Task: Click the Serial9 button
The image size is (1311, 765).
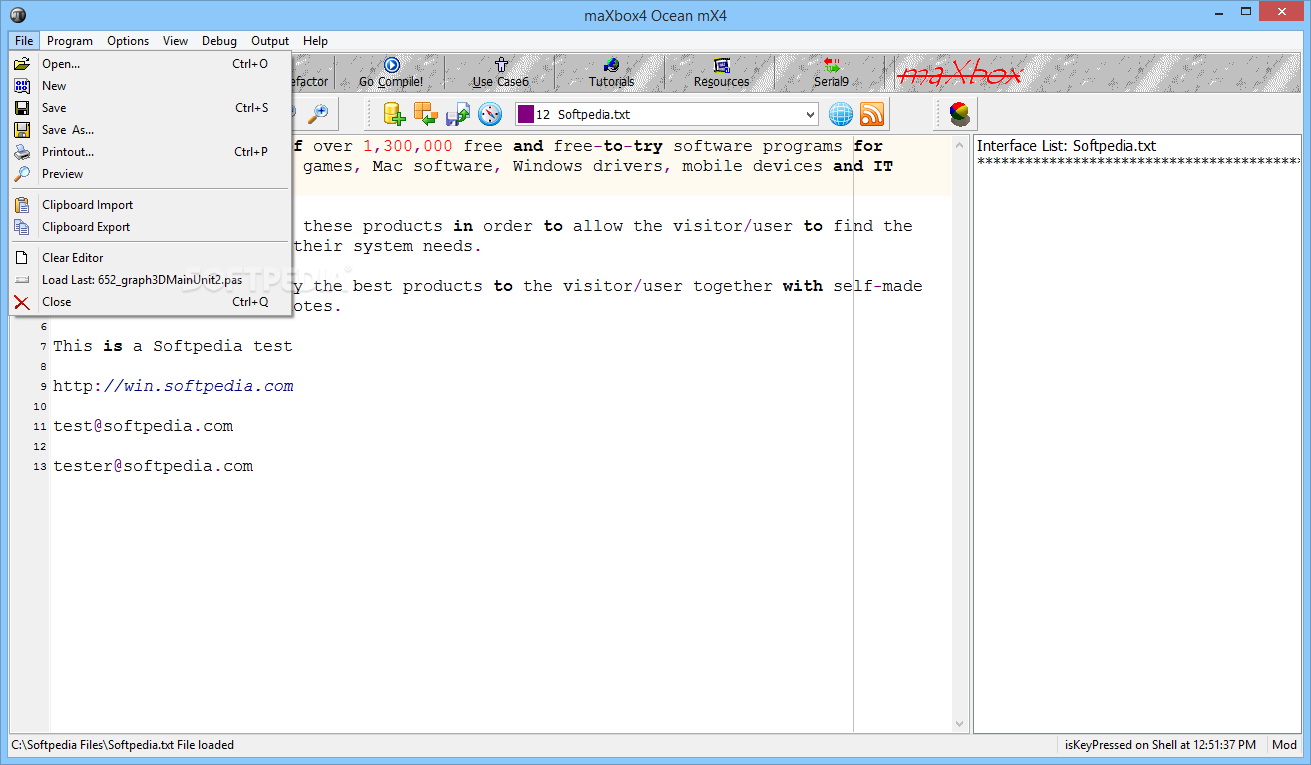Action: point(831,73)
